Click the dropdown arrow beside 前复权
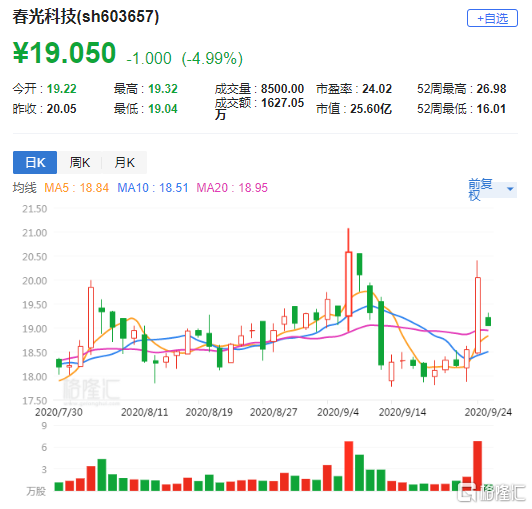Image resolution: width=532 pixels, height=509 pixels. point(510,189)
